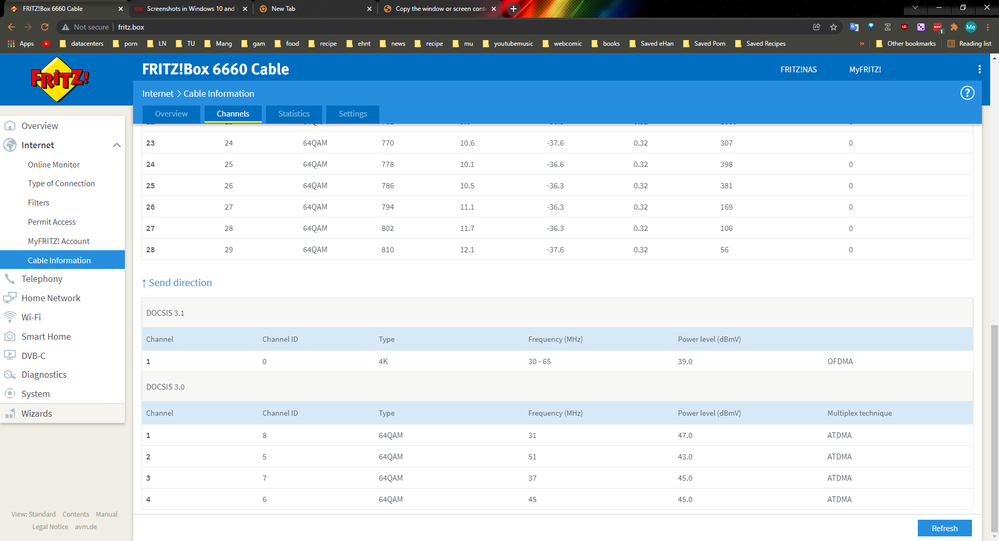Open the Contents footer link
The image size is (999, 541).
[x=75, y=514]
